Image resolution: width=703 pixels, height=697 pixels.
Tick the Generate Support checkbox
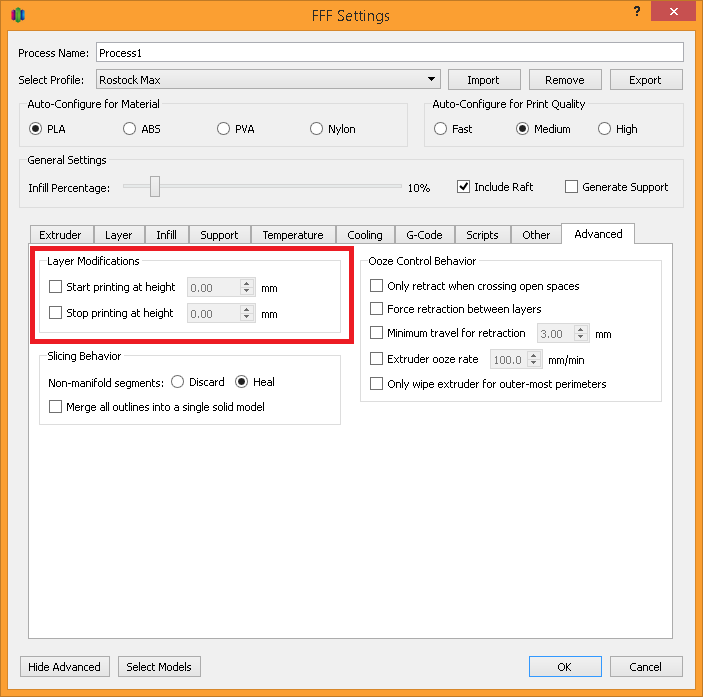click(x=571, y=187)
